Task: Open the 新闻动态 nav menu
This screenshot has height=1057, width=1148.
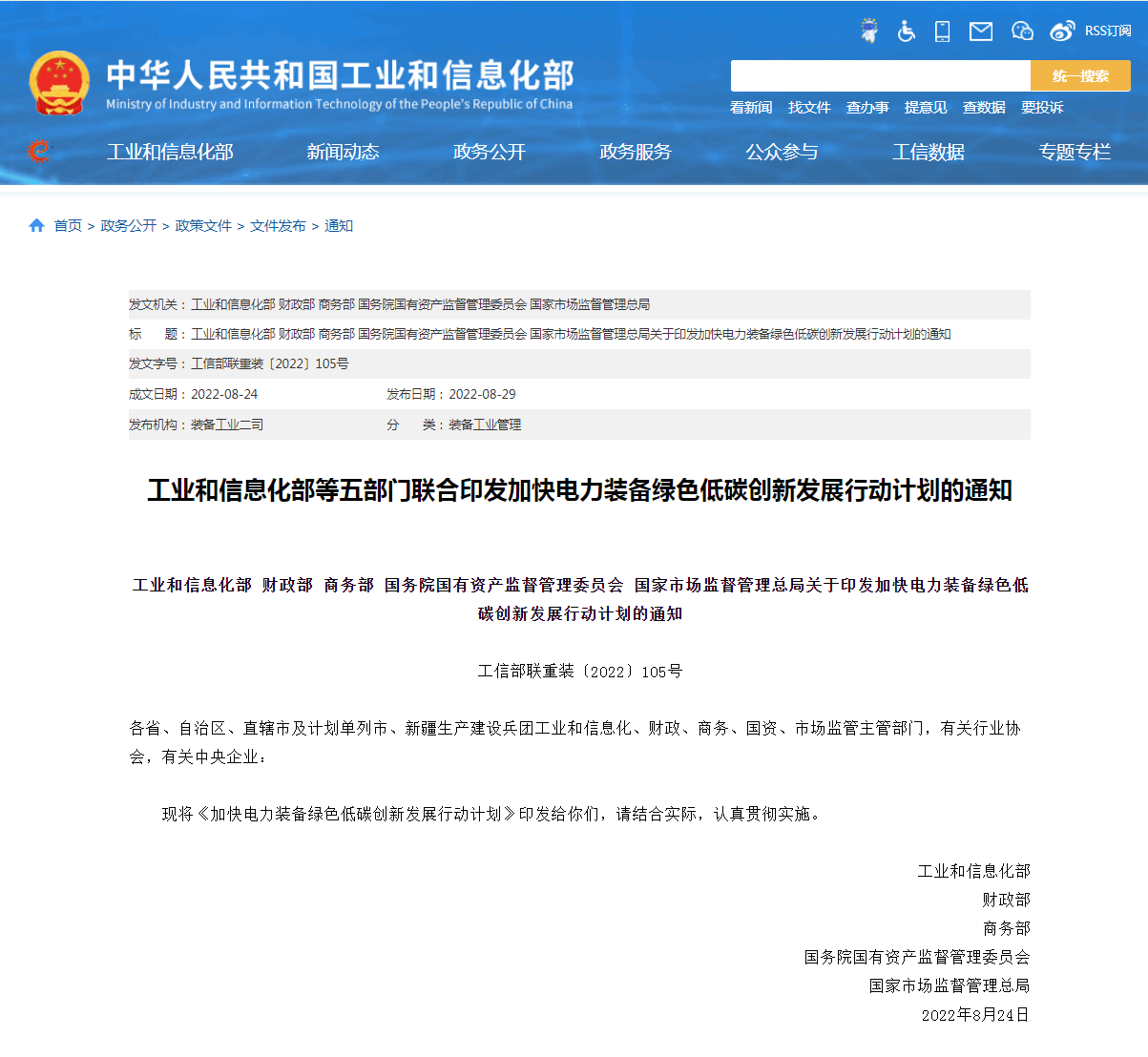Action: tap(343, 152)
